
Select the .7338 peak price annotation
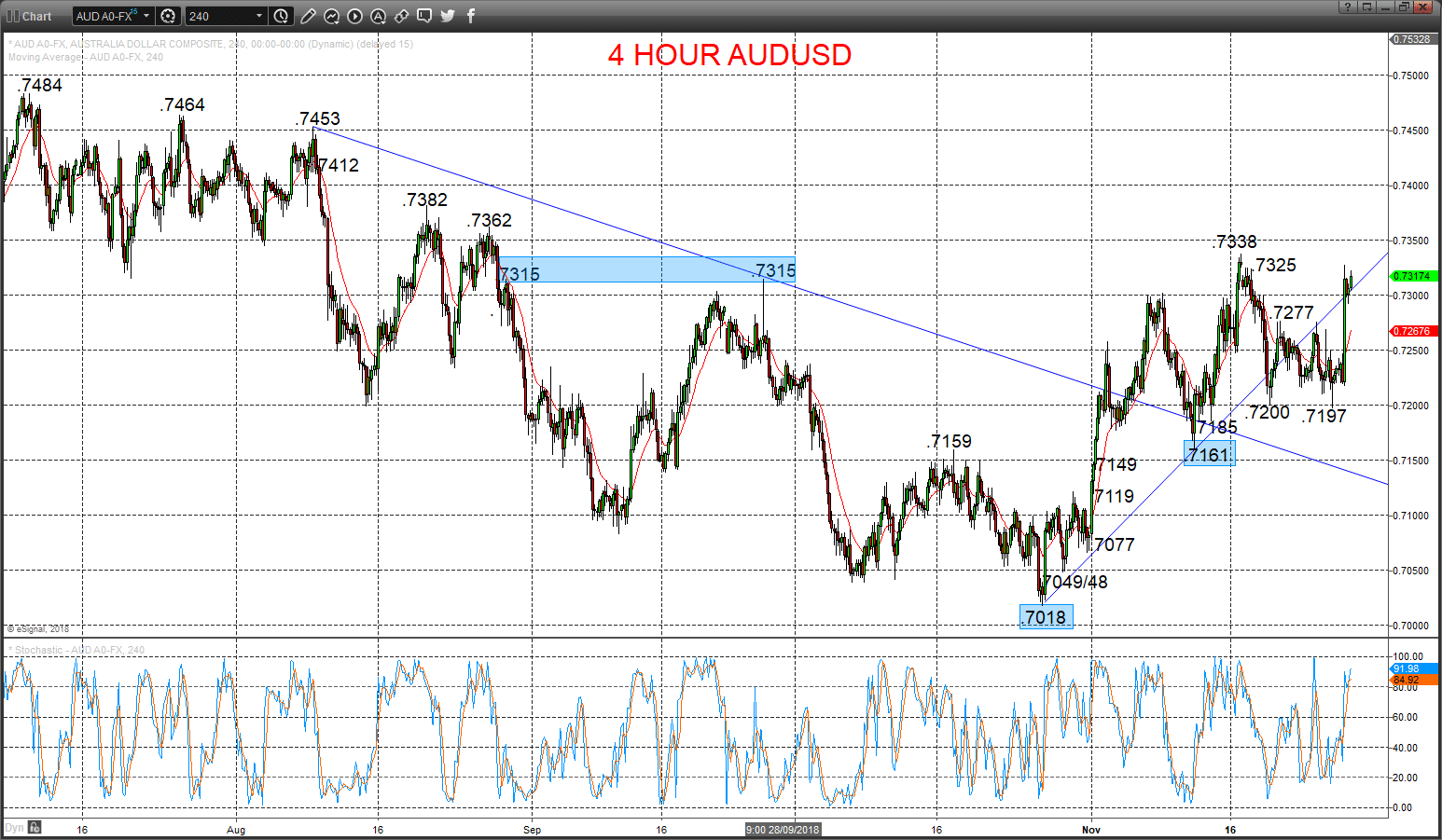[1235, 241]
